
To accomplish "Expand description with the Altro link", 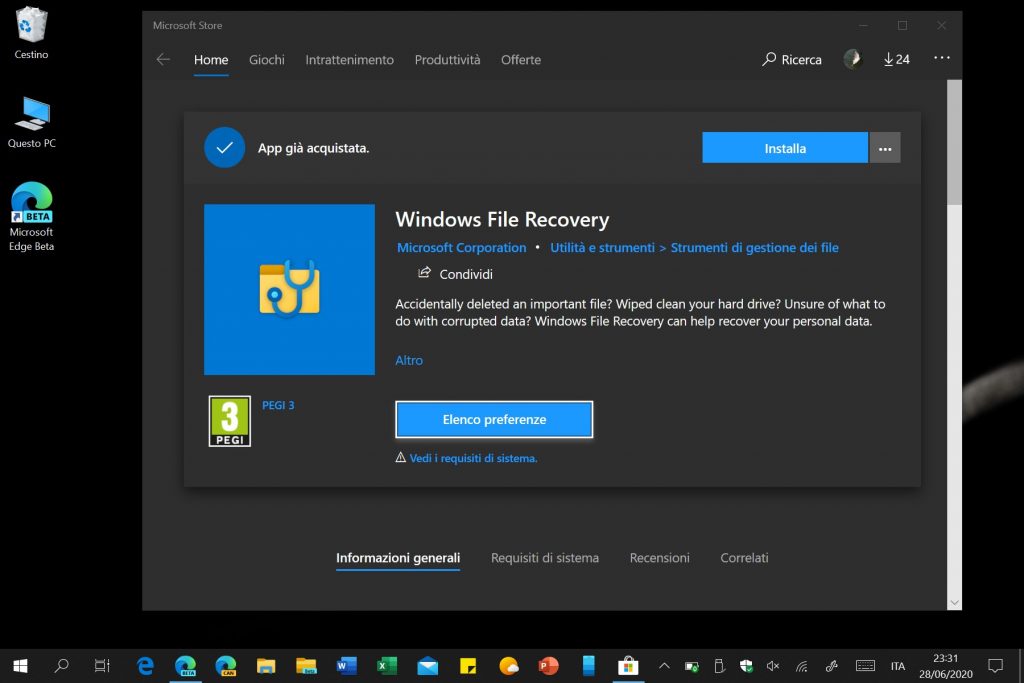I will 409,360.
